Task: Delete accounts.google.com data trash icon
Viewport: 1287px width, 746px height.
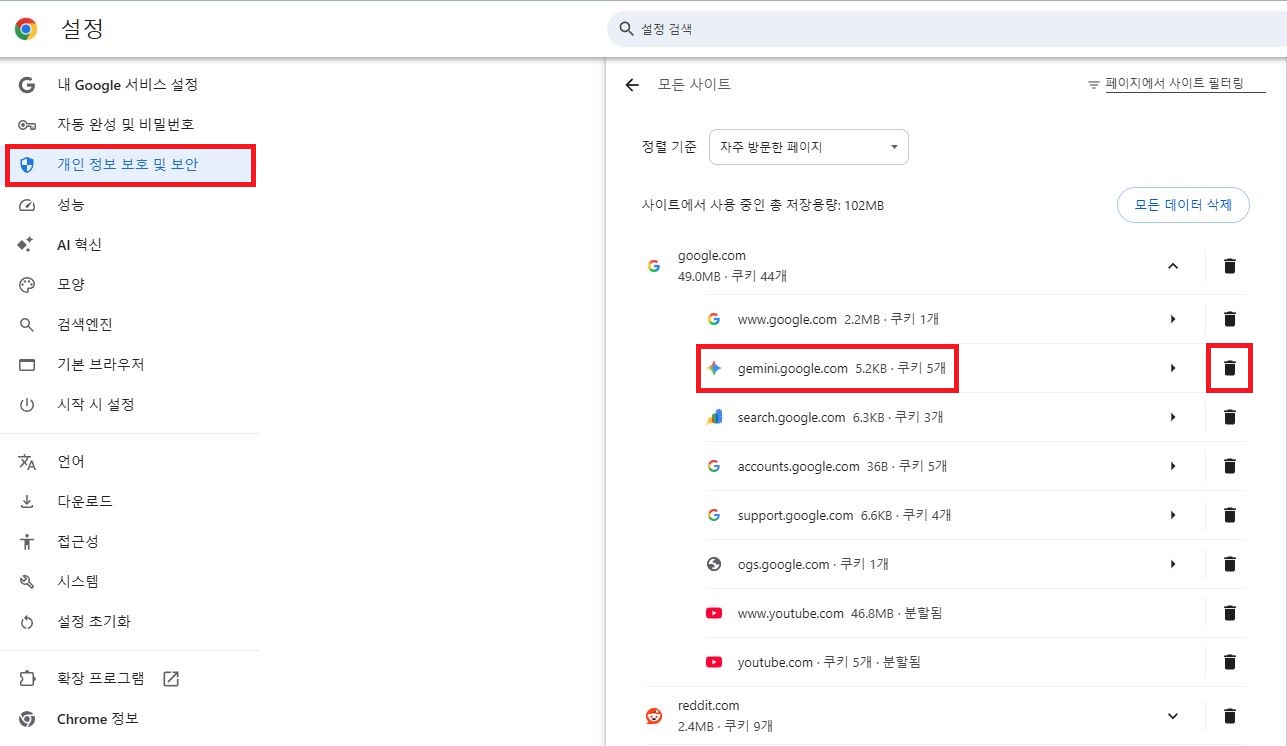Action: (x=1230, y=466)
